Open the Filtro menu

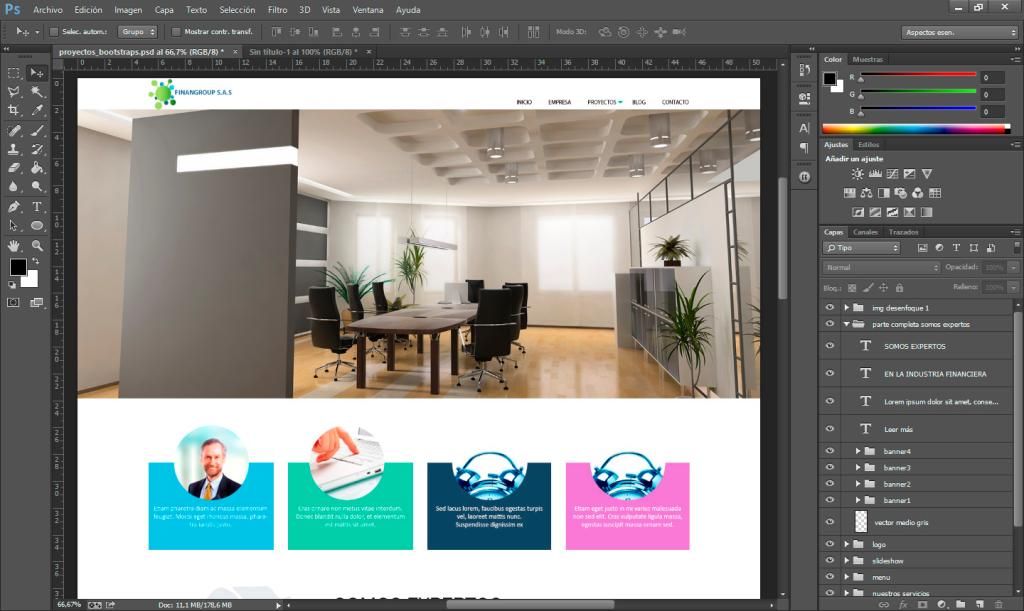[x=278, y=10]
